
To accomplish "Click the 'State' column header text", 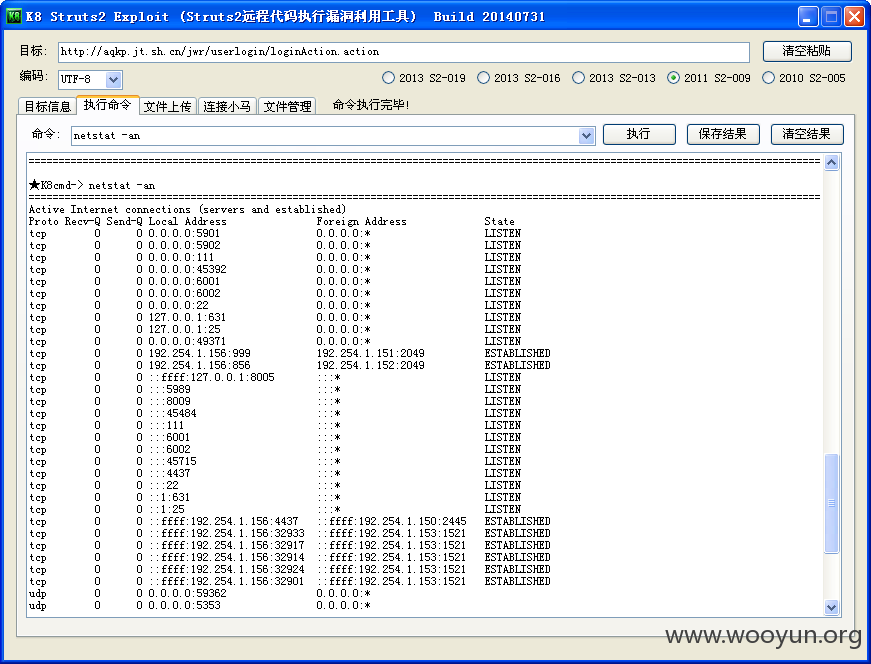I will click(x=499, y=221).
